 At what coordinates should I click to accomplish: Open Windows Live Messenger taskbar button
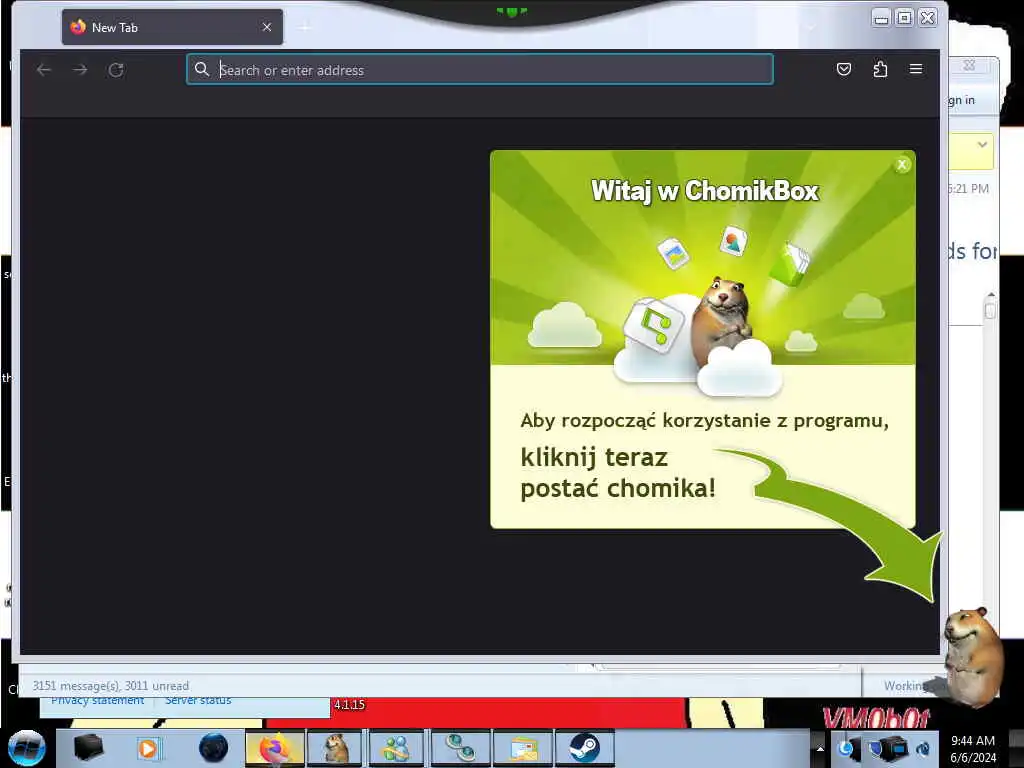396,748
